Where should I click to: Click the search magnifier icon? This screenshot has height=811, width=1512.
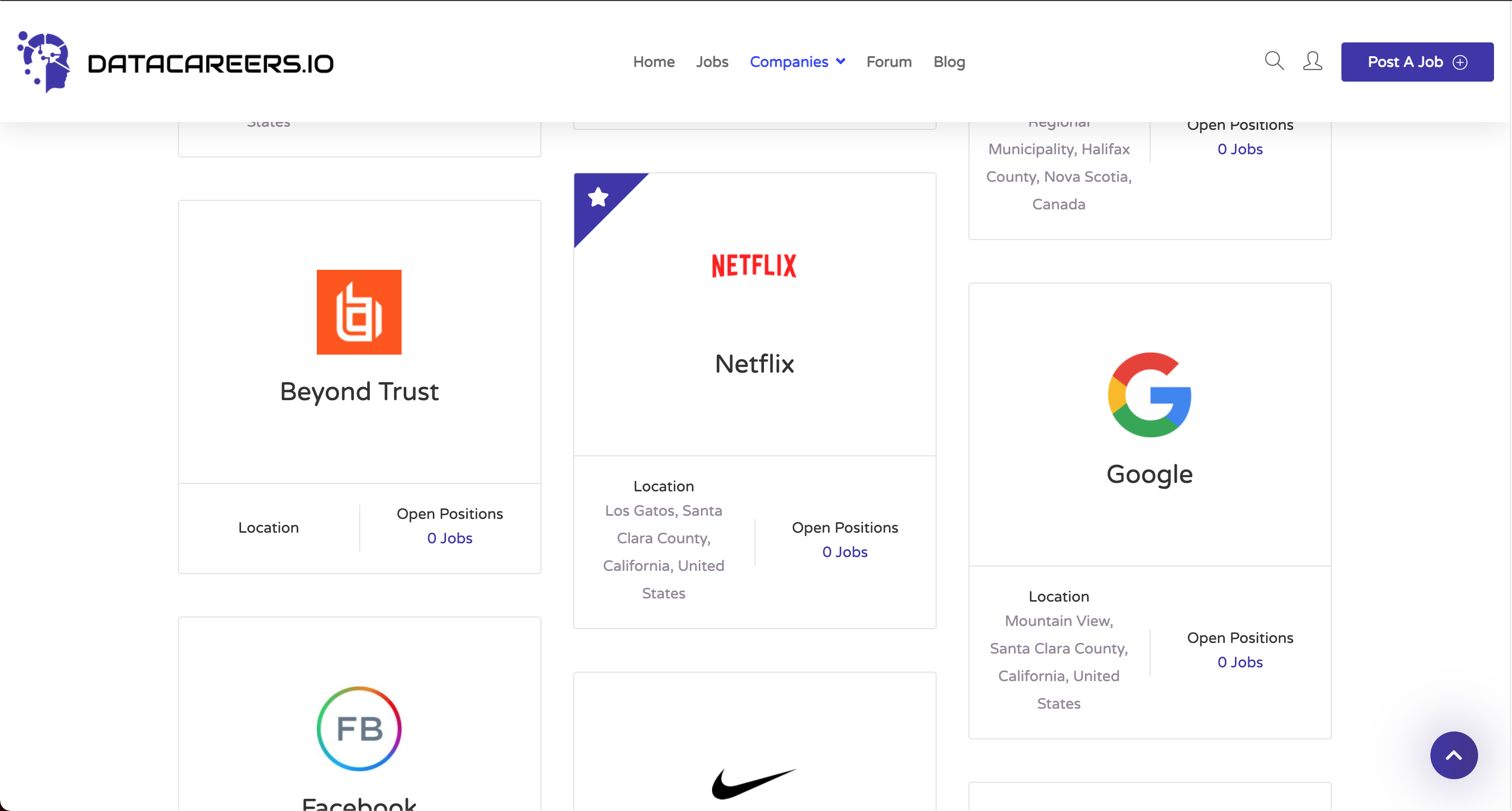pos(1274,61)
